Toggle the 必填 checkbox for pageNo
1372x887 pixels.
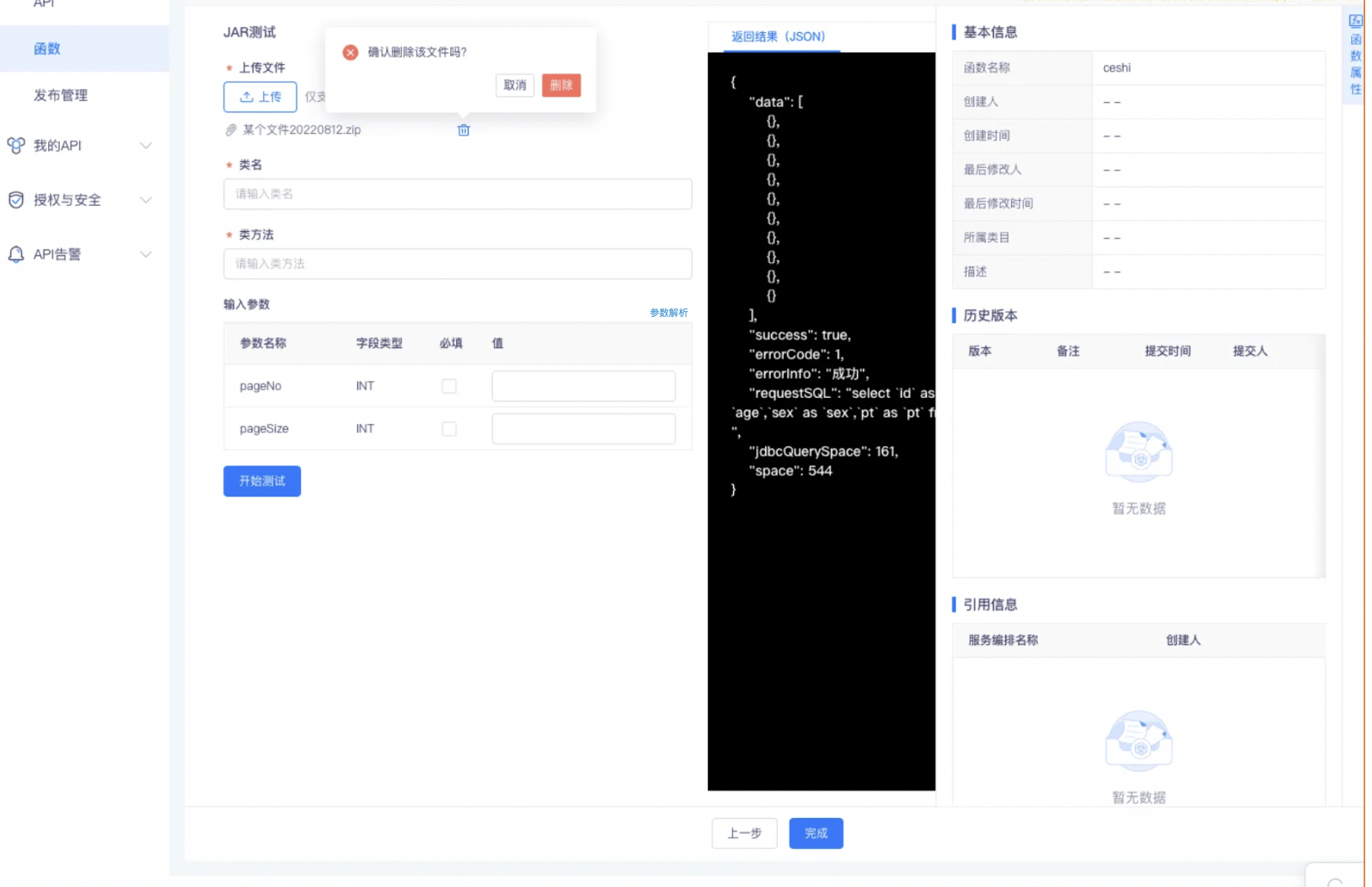449,386
